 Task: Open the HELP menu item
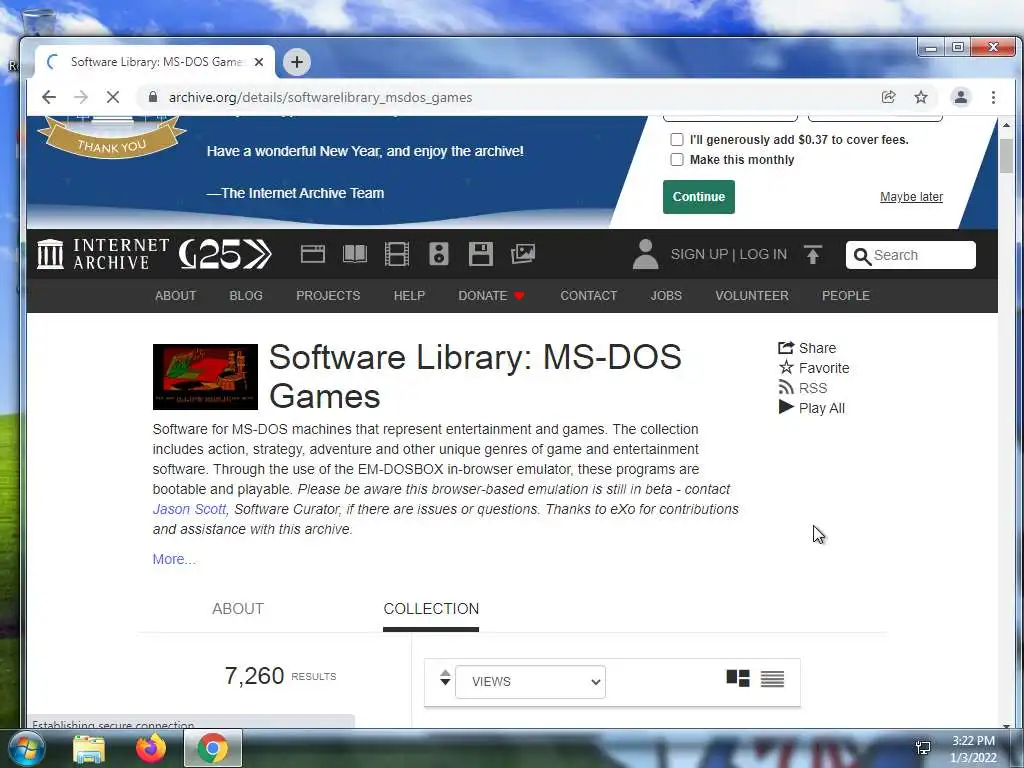tap(409, 296)
